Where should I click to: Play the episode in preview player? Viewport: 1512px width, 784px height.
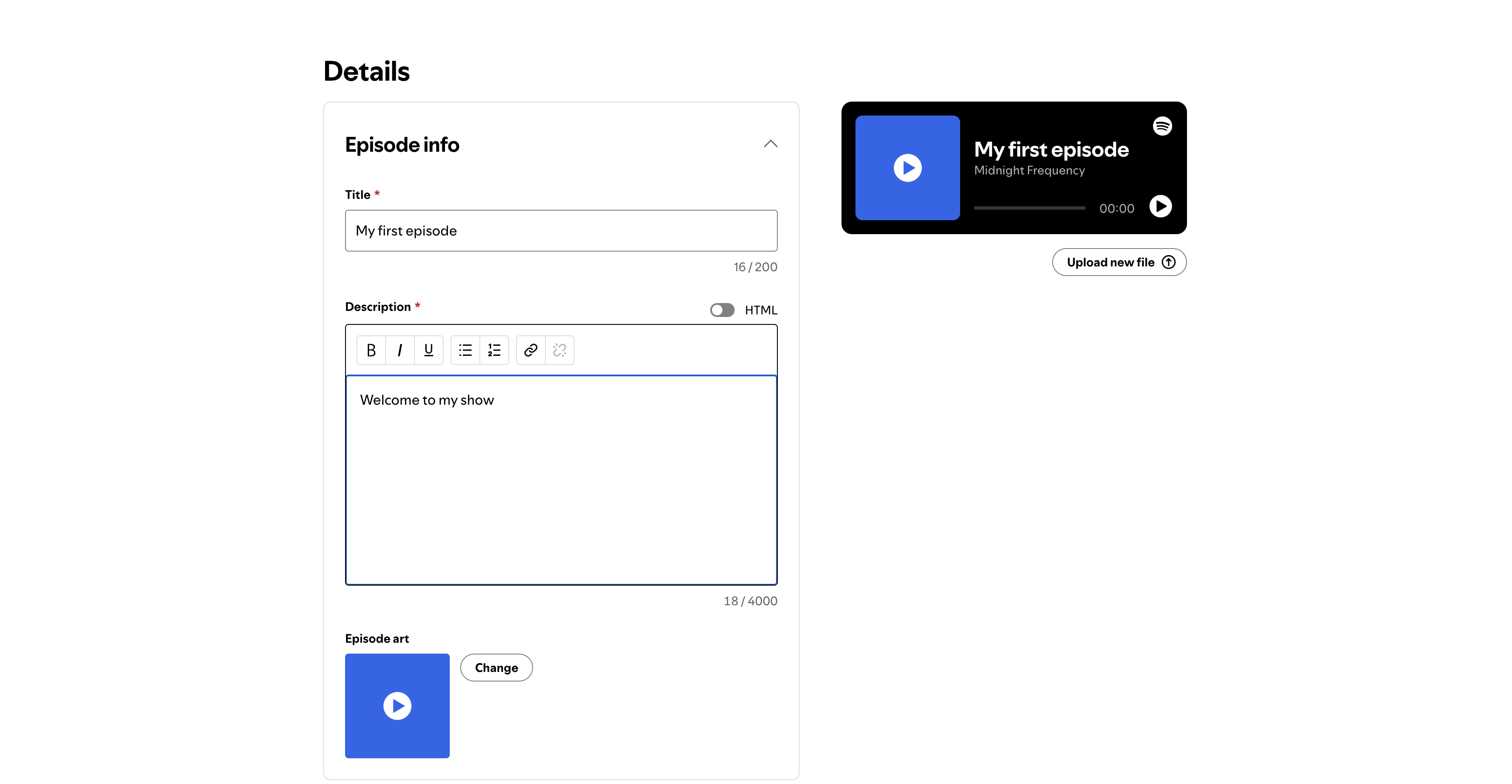pyautogui.click(x=1160, y=207)
